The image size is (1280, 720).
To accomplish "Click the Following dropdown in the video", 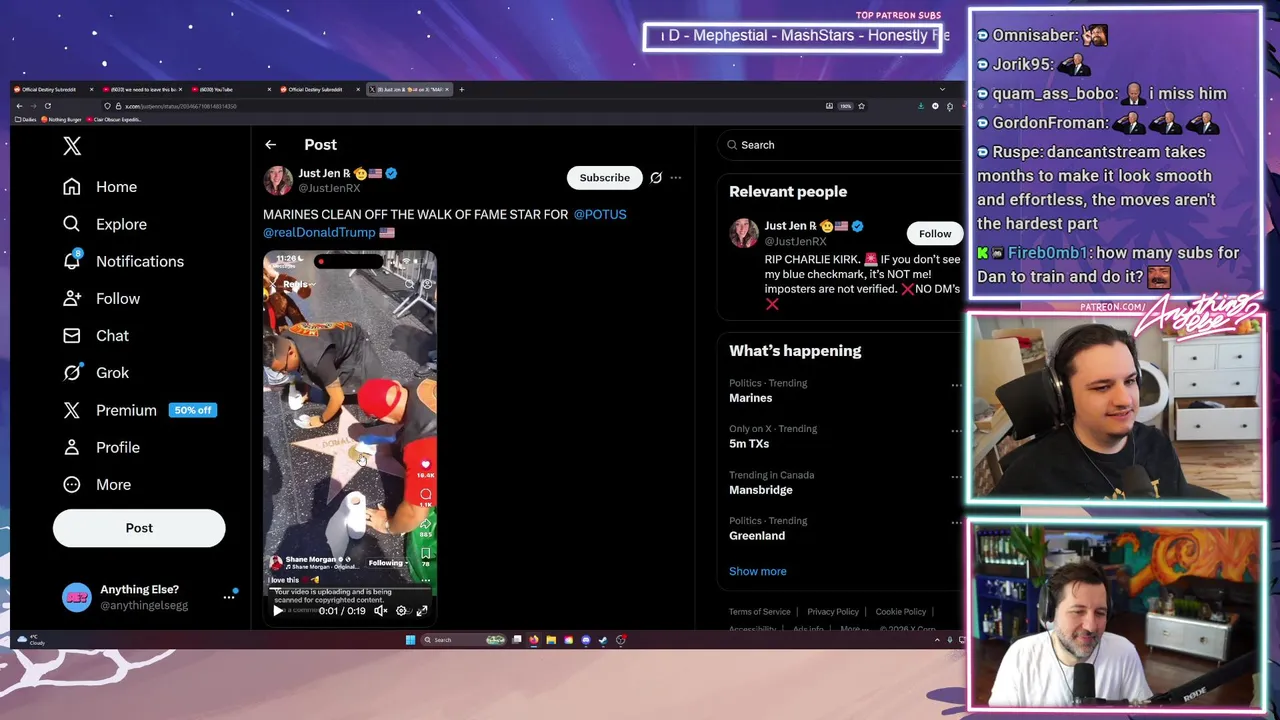I will click(x=387, y=563).
